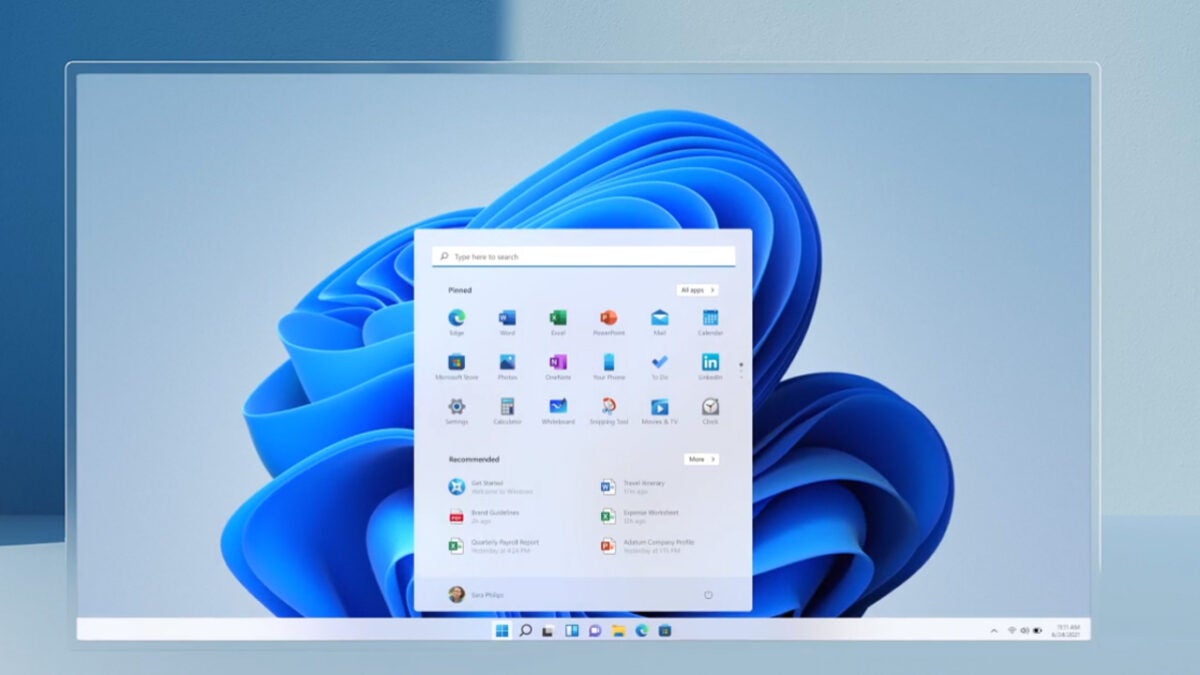Open Chat icon on the taskbar
Image resolution: width=1200 pixels, height=675 pixels.
595,630
